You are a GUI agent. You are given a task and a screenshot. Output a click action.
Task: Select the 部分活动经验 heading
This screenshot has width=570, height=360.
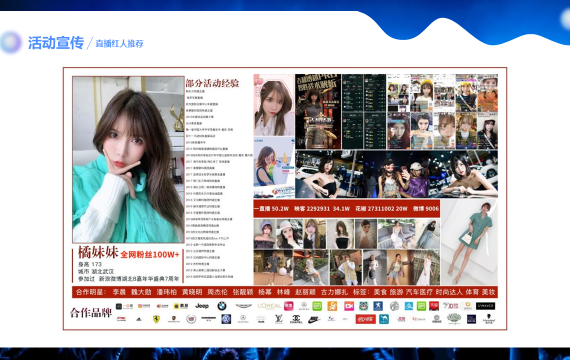(x=212, y=83)
